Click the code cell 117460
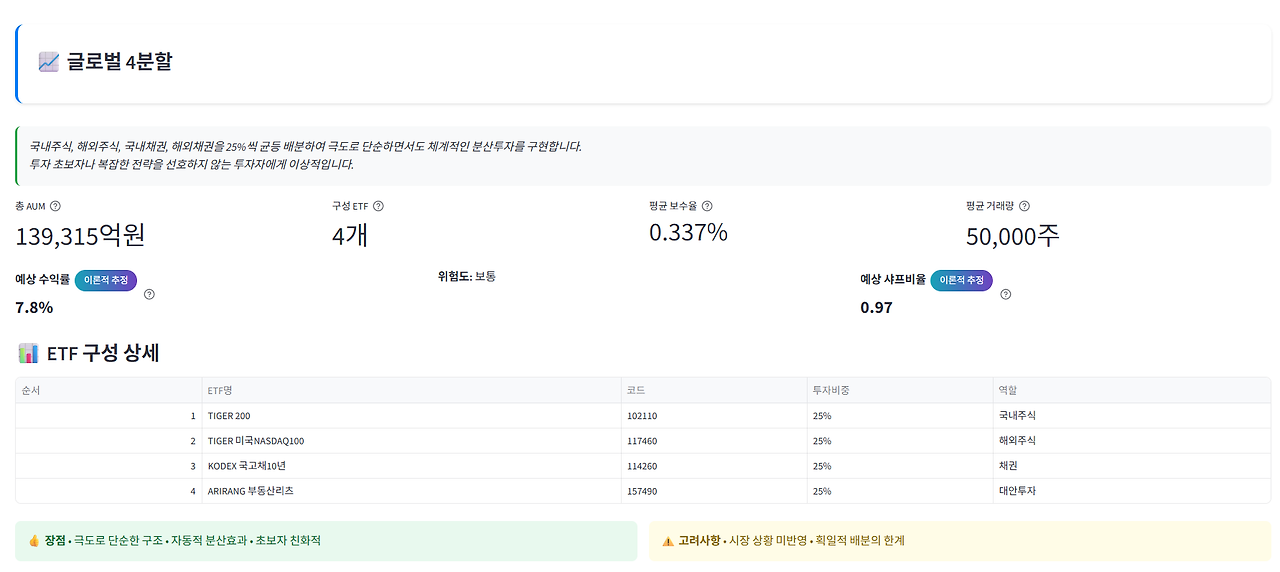Image resolution: width=1280 pixels, height=572 pixels. tap(714, 440)
